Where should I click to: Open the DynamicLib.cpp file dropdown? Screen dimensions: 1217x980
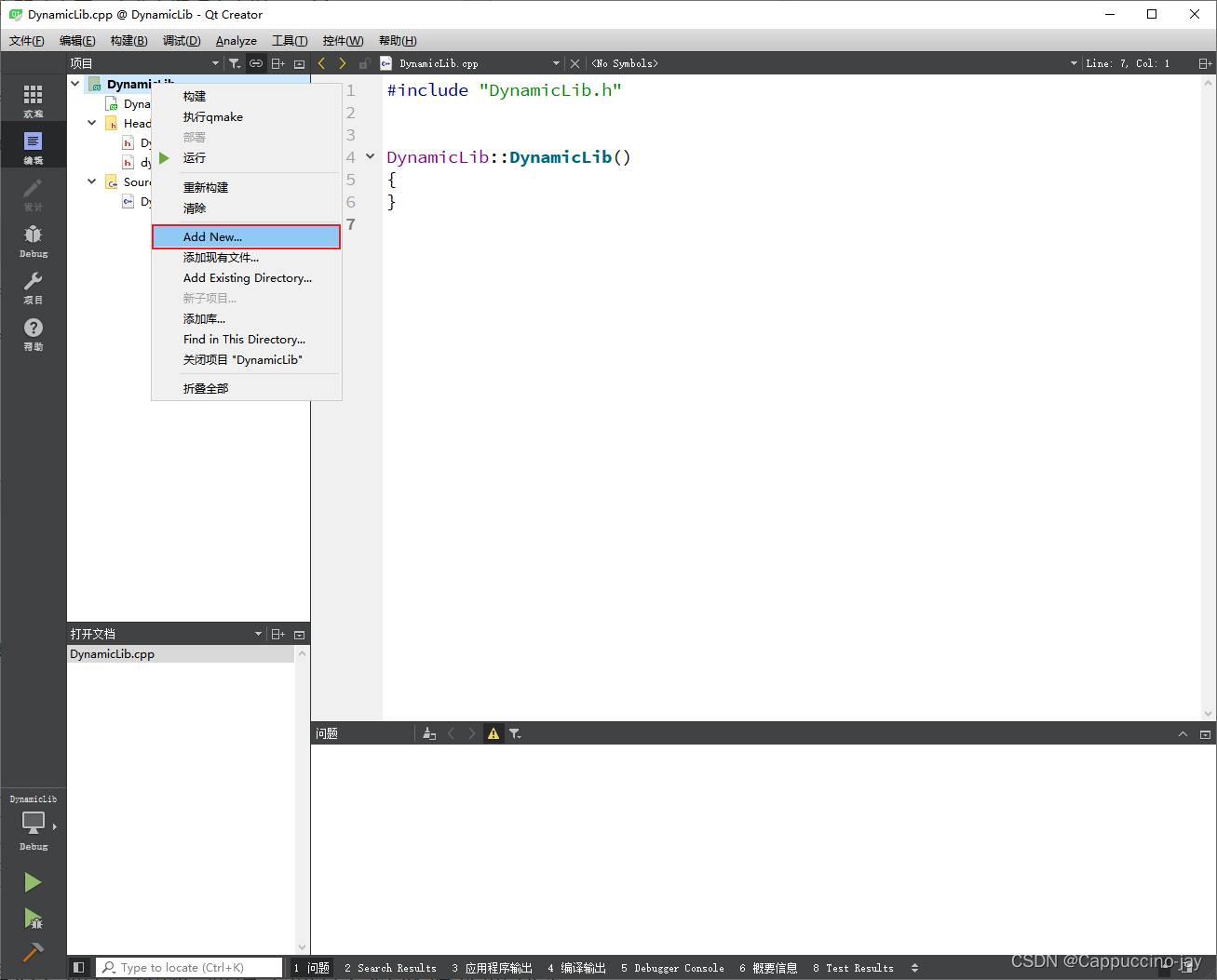click(470, 63)
